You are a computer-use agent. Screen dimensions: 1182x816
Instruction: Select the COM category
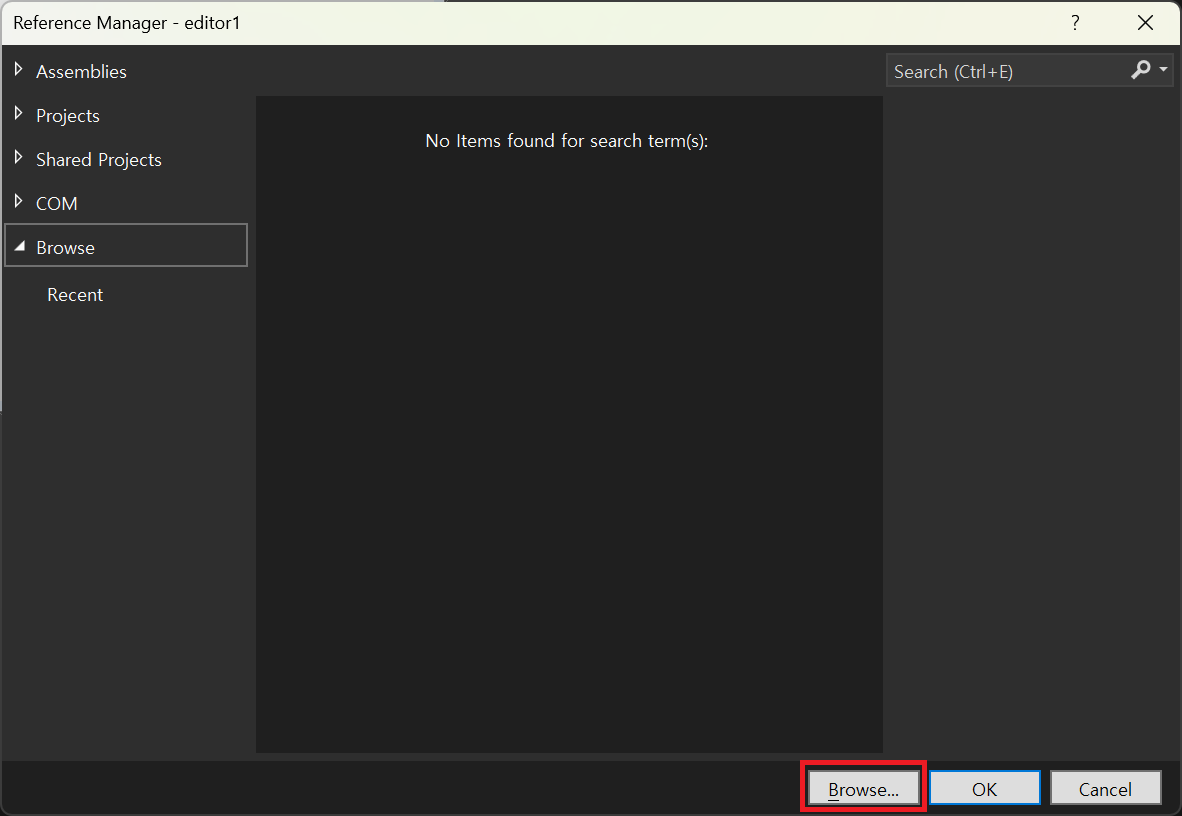click(x=57, y=204)
